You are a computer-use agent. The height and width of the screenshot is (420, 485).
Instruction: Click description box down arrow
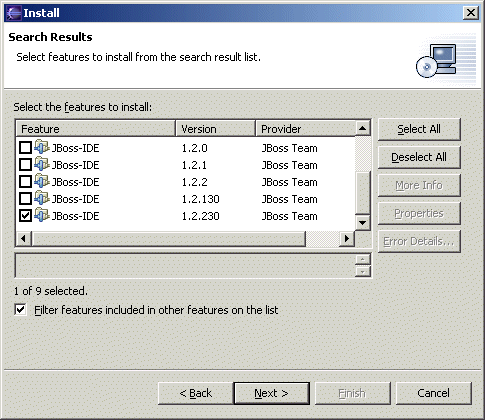coord(363,272)
